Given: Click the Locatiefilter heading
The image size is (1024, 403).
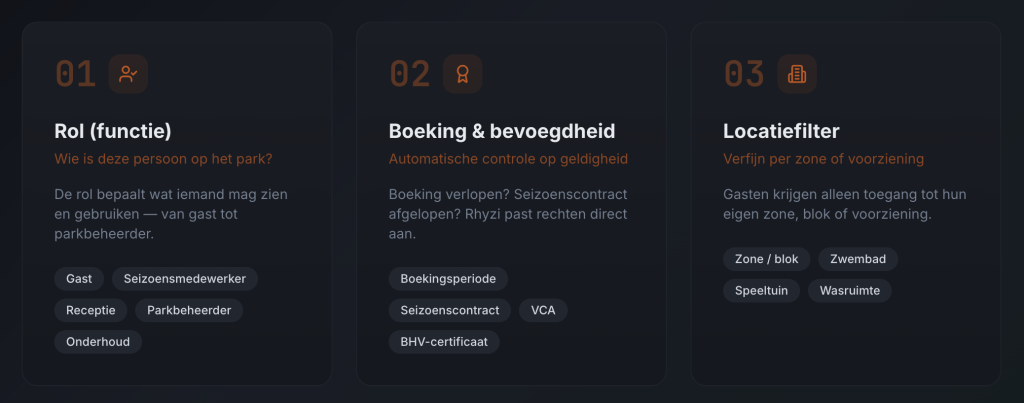Looking at the screenshot, I should click(781, 131).
